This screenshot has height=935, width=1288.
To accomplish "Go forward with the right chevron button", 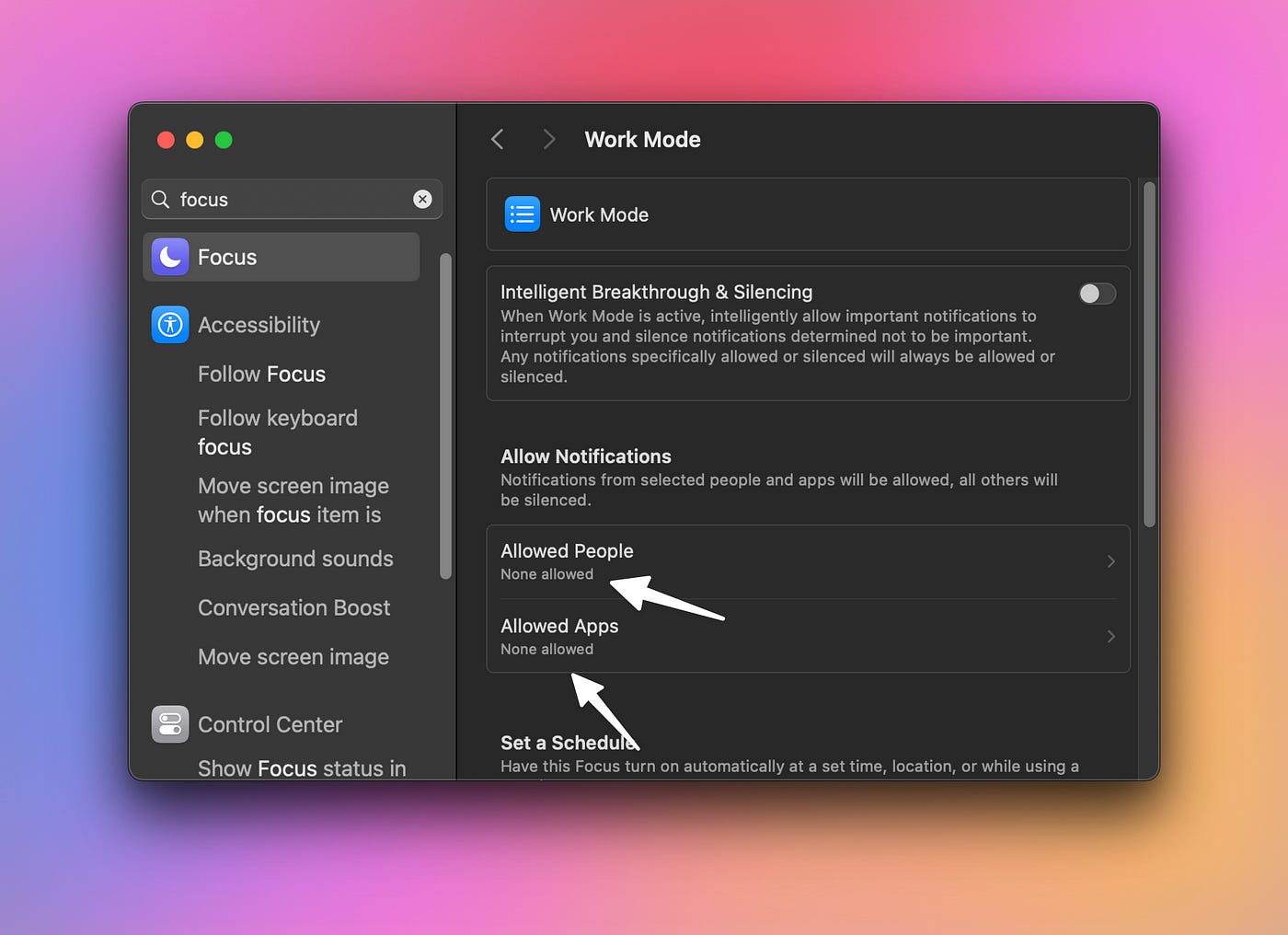I will coord(549,139).
